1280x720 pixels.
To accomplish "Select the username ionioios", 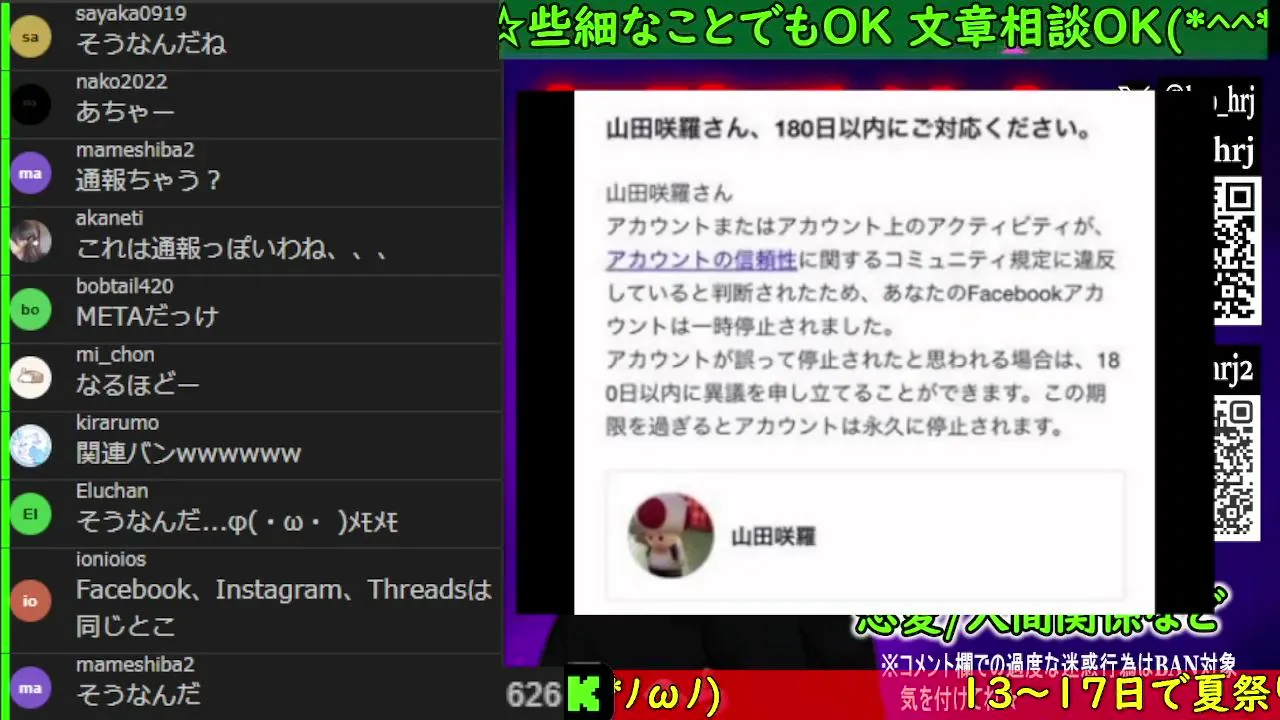I will (x=111, y=559).
